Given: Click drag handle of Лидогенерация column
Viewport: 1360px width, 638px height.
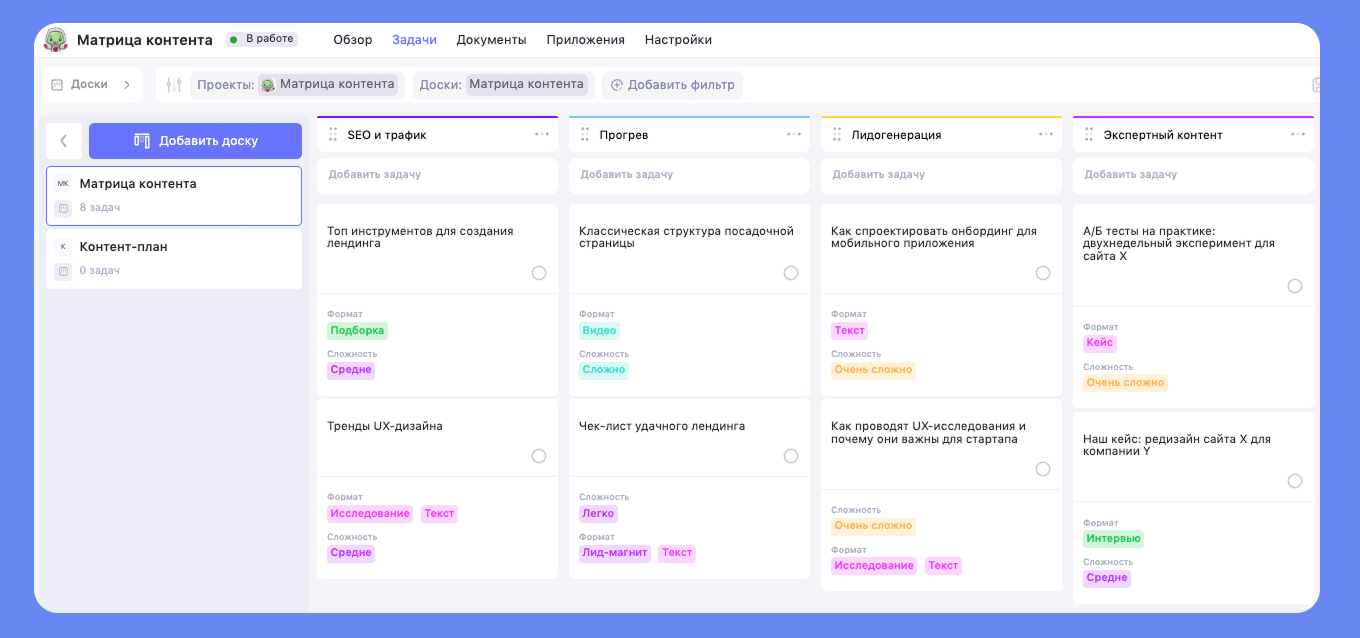Looking at the screenshot, I should (837, 134).
